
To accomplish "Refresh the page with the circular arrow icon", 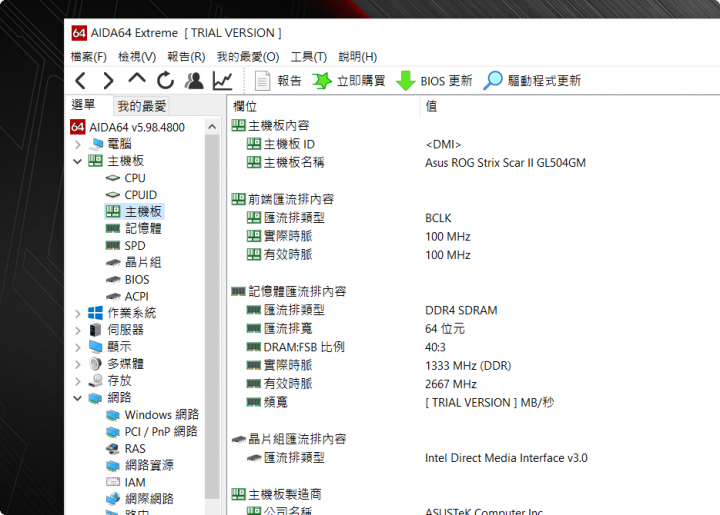I will 165,81.
